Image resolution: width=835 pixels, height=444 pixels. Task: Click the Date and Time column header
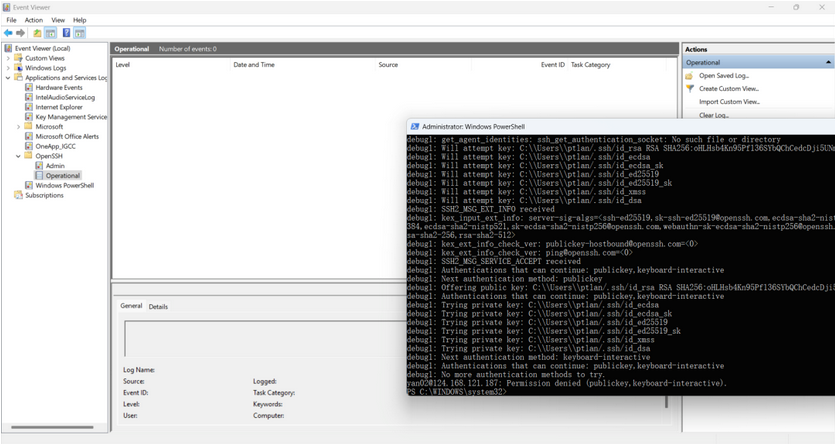pos(254,65)
